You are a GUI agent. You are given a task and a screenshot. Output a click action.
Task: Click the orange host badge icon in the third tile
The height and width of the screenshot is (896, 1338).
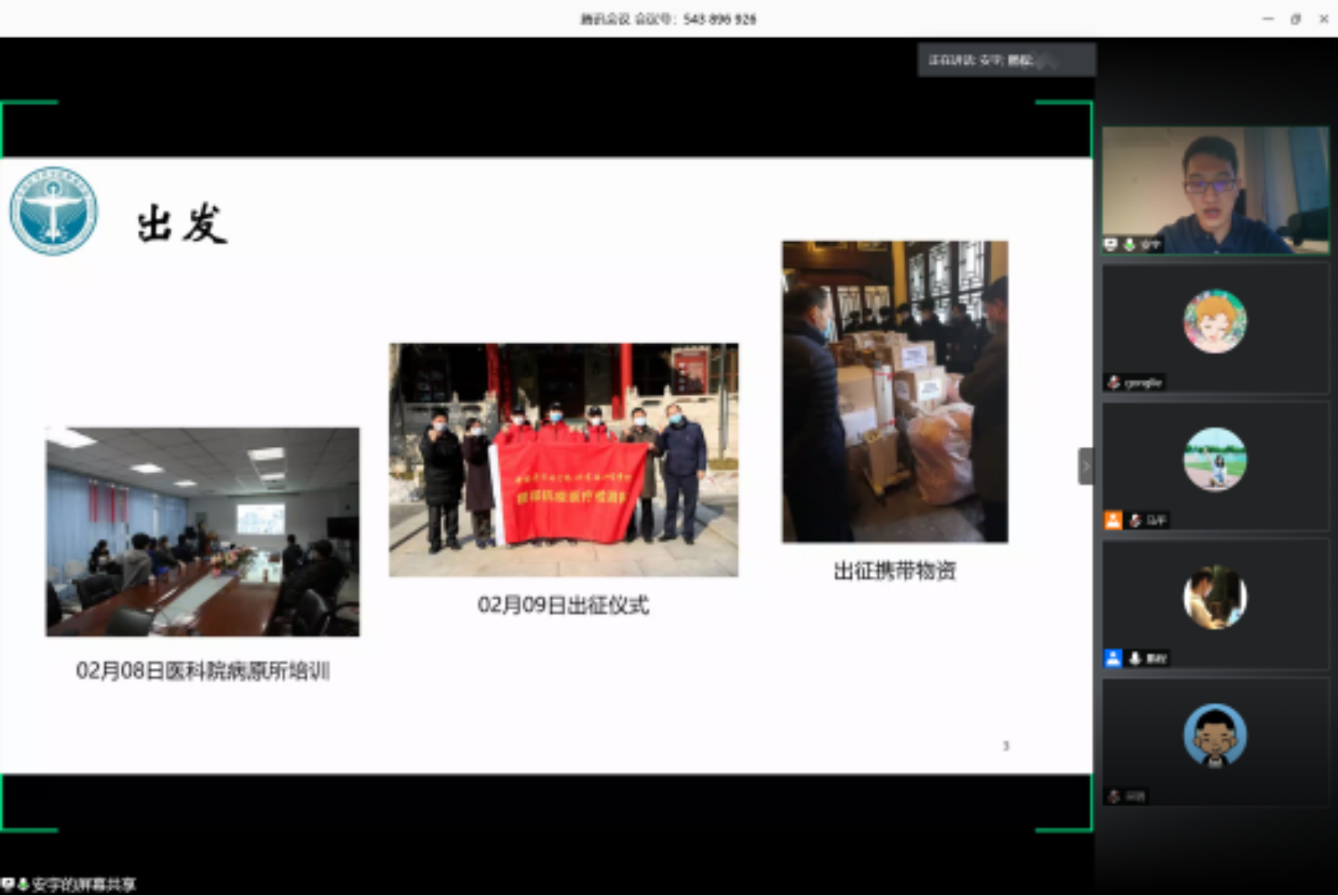1113,520
